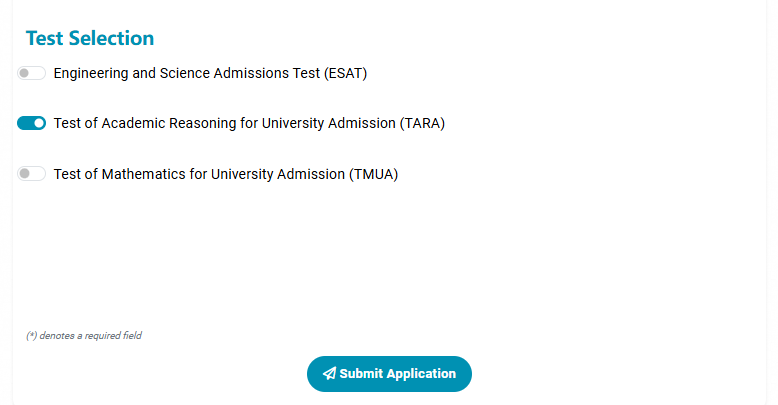This screenshot has width=778, height=405.
Task: Click the required field note text
Action: [x=84, y=336]
